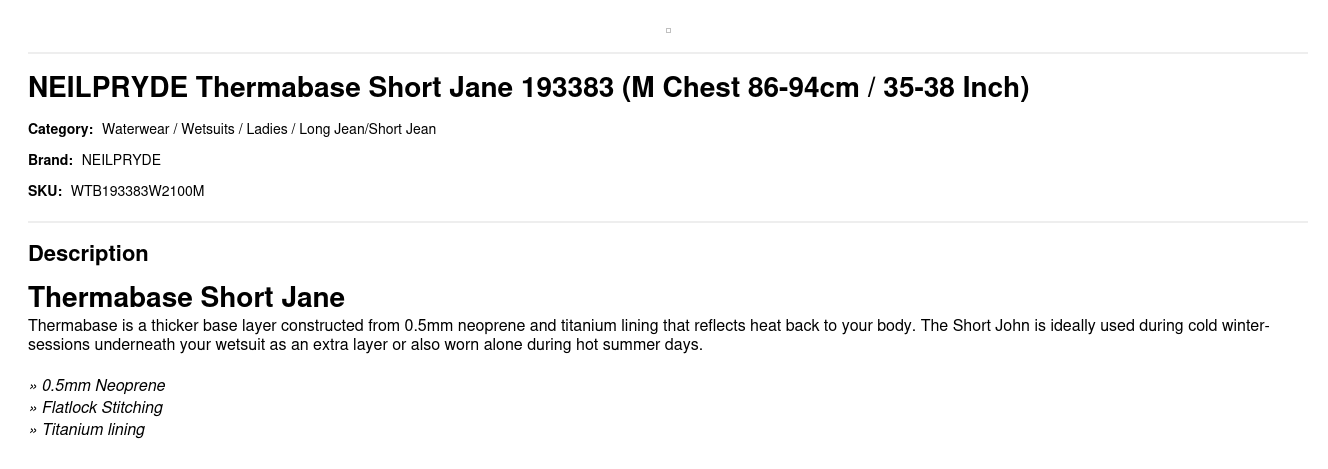Click the Flatlock Stitching bullet item
The width and height of the screenshot is (1328, 469).
[102, 408]
